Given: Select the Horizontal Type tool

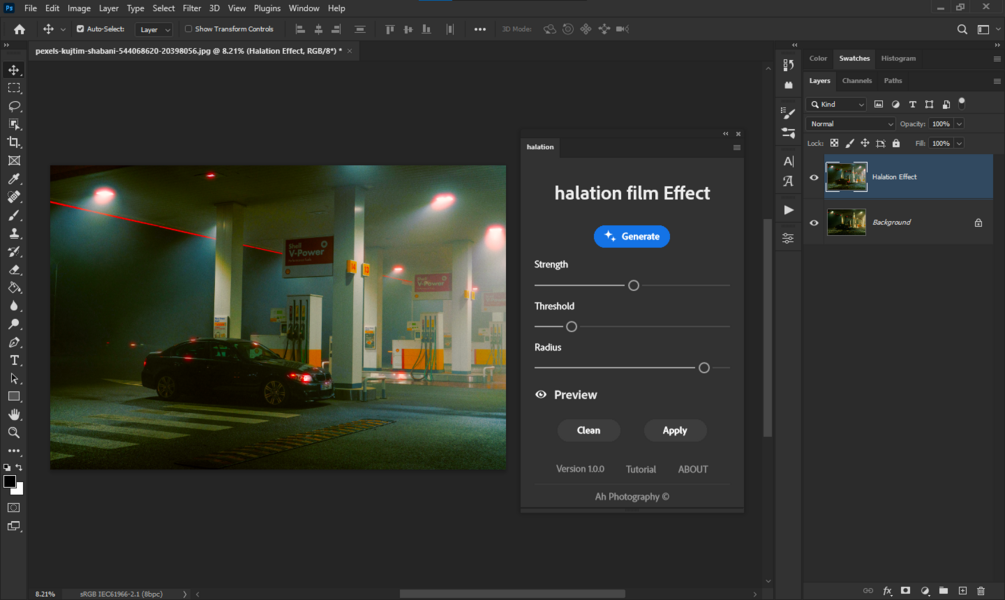Looking at the screenshot, I should click(x=14, y=360).
